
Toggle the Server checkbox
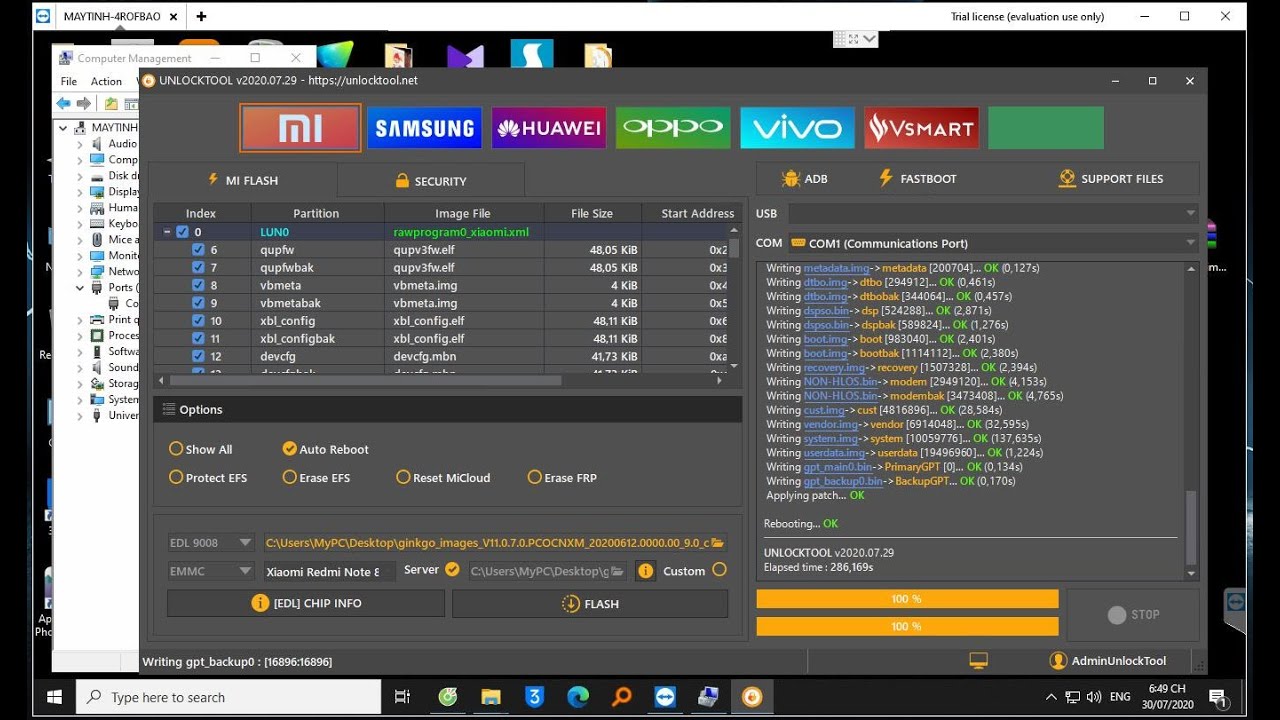click(452, 570)
